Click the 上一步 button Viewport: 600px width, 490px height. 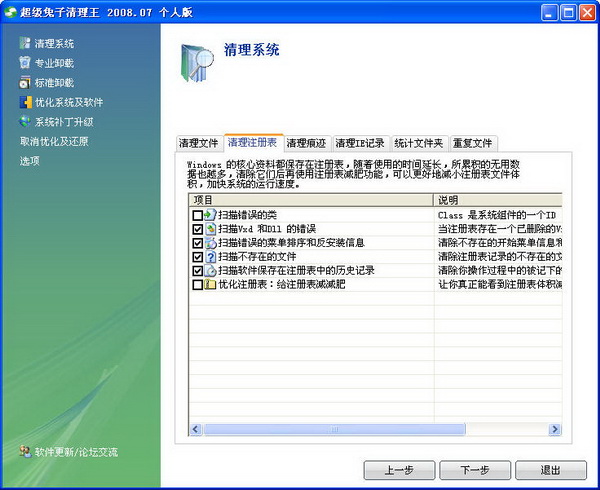(x=399, y=470)
